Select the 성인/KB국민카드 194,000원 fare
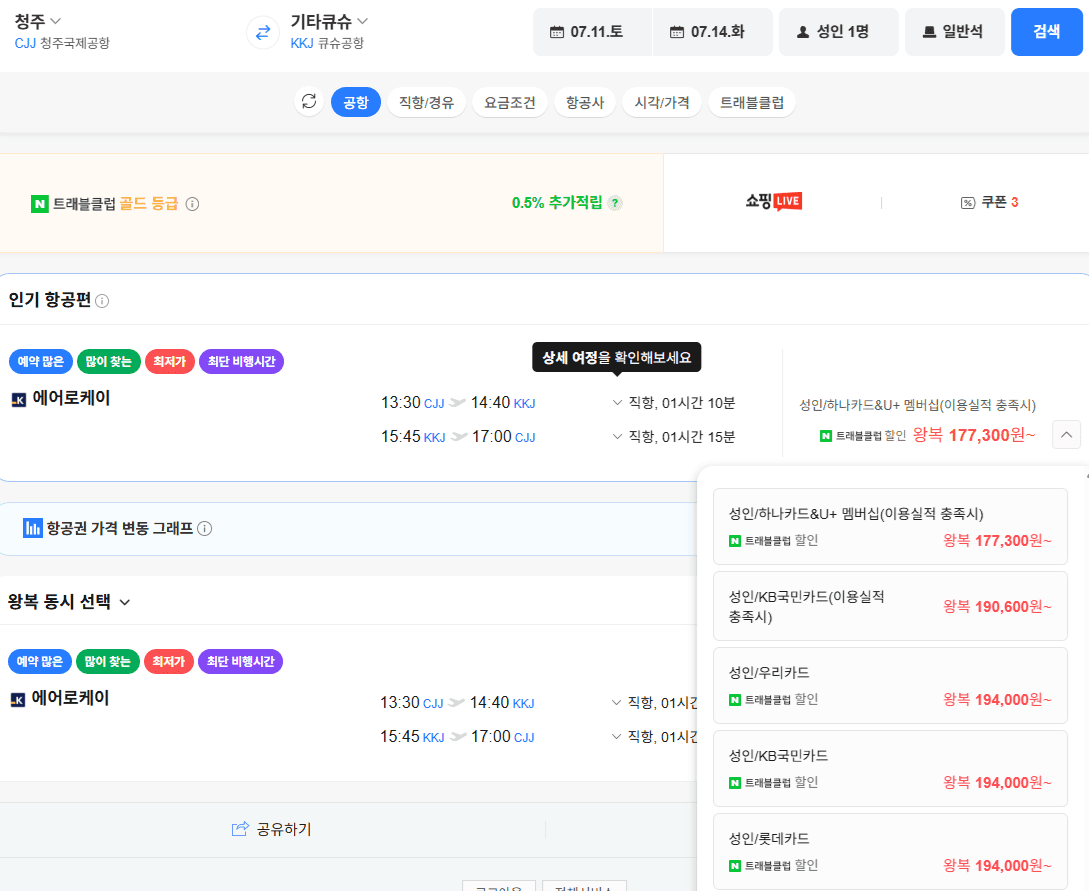 [890, 769]
